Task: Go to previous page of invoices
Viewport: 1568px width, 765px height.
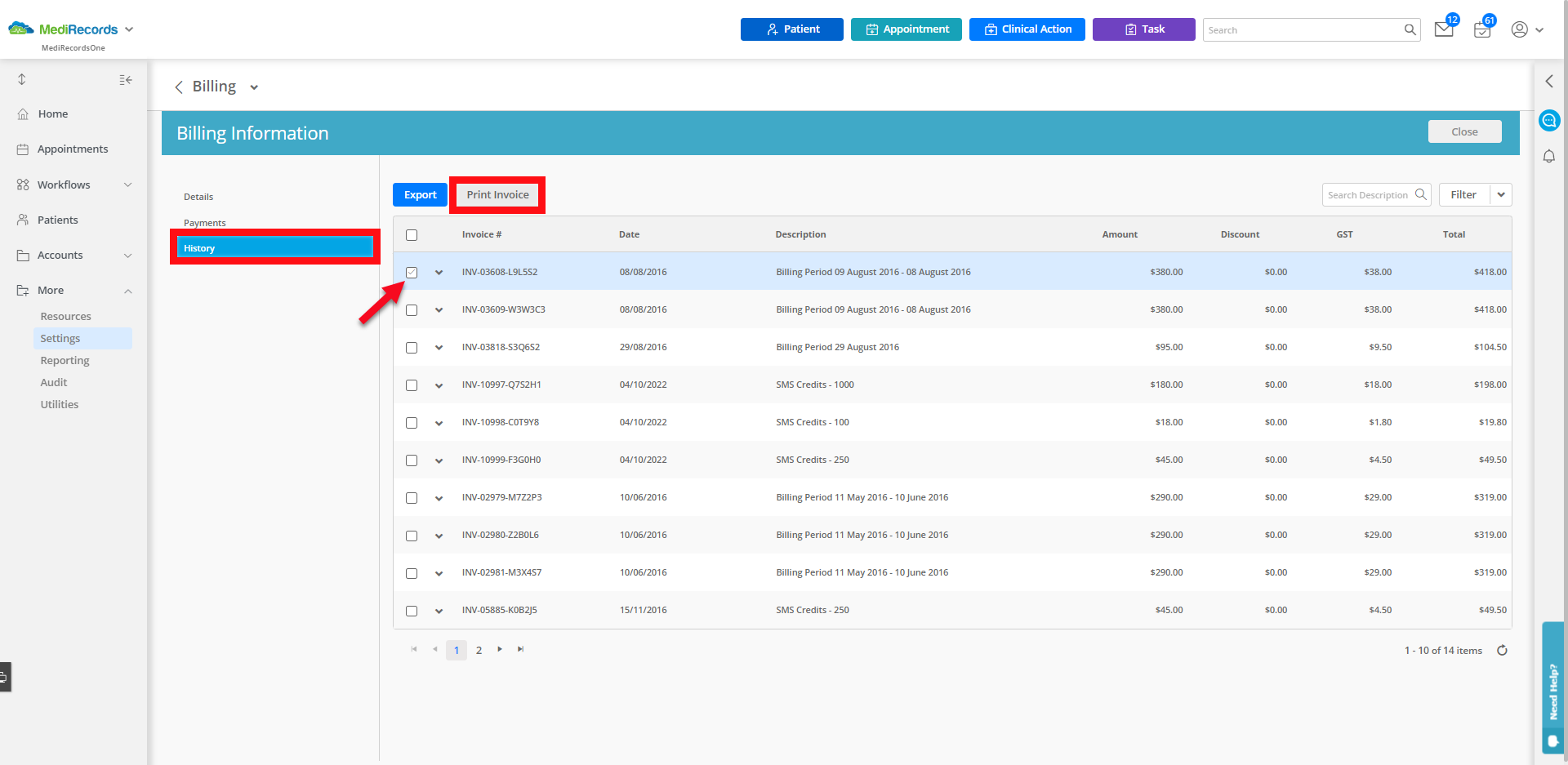Action: click(x=435, y=650)
